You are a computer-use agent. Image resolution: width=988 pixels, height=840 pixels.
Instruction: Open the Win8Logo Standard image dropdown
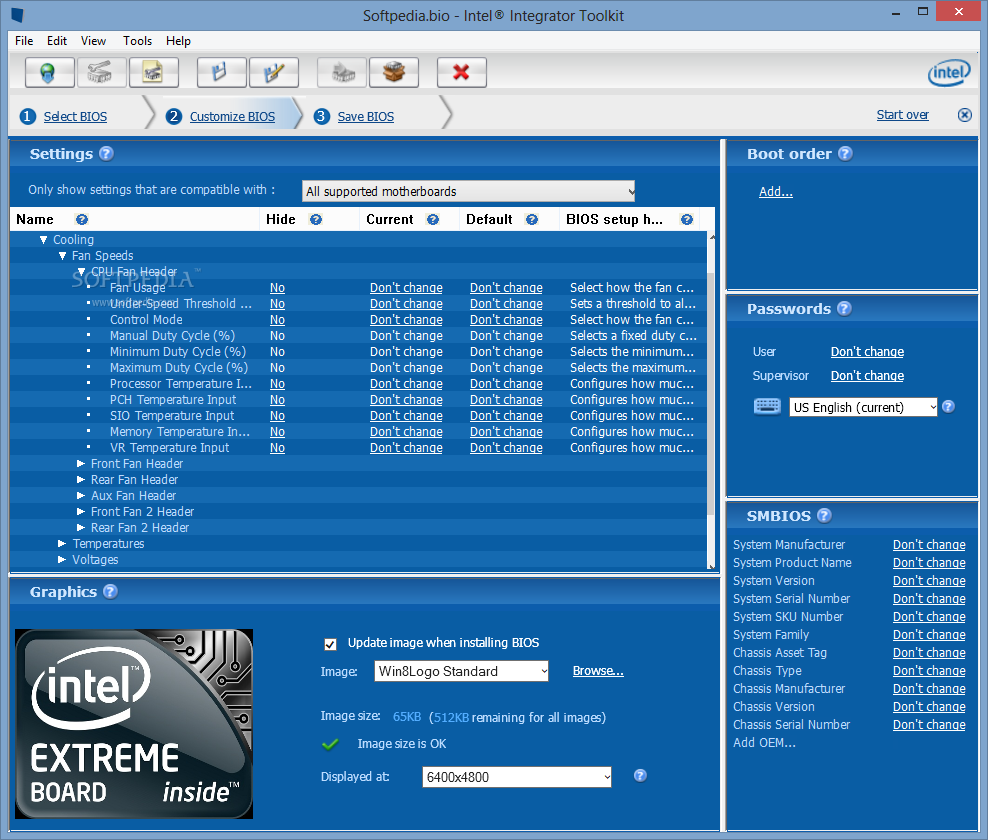pos(461,671)
